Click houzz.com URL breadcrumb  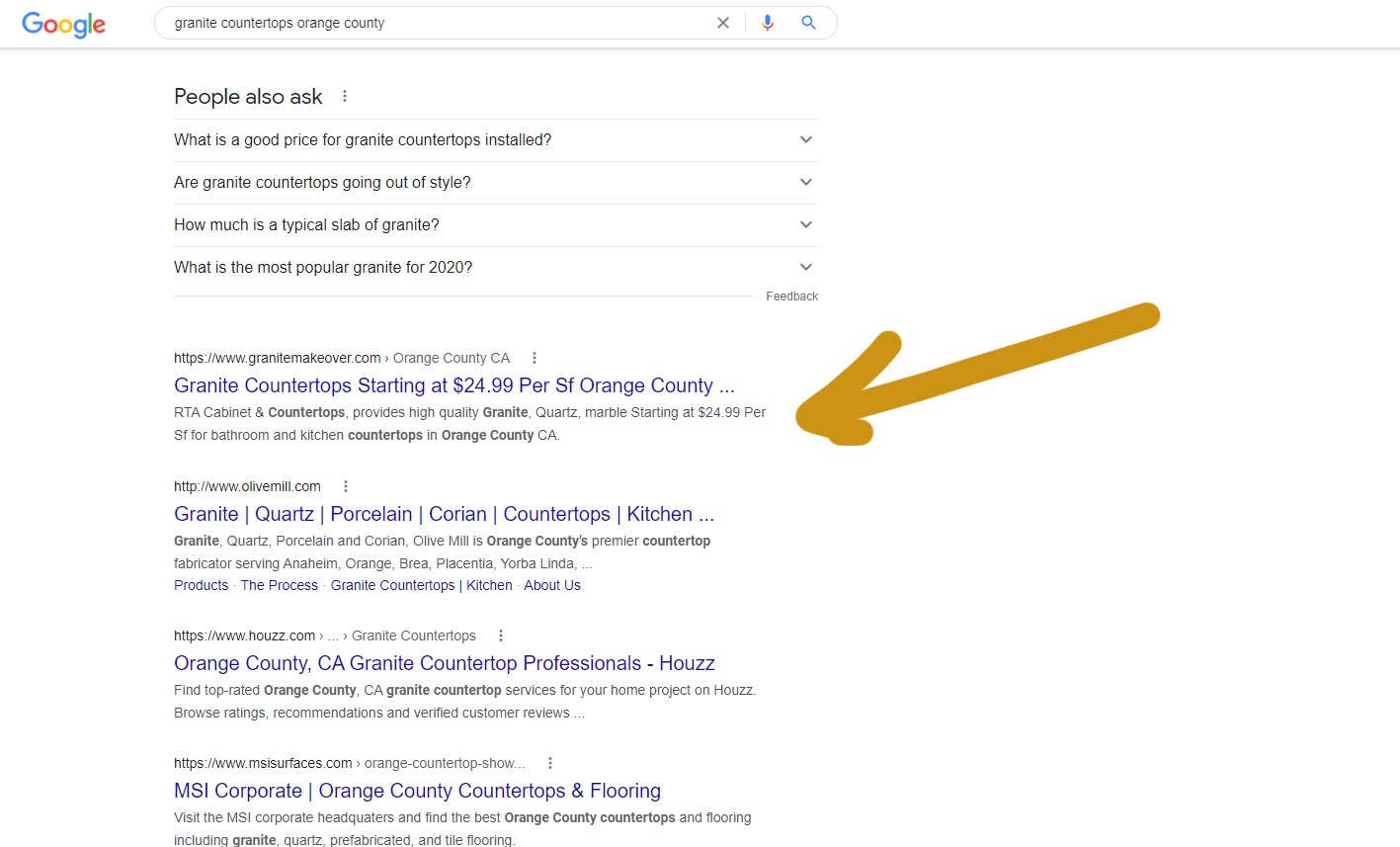[325, 635]
